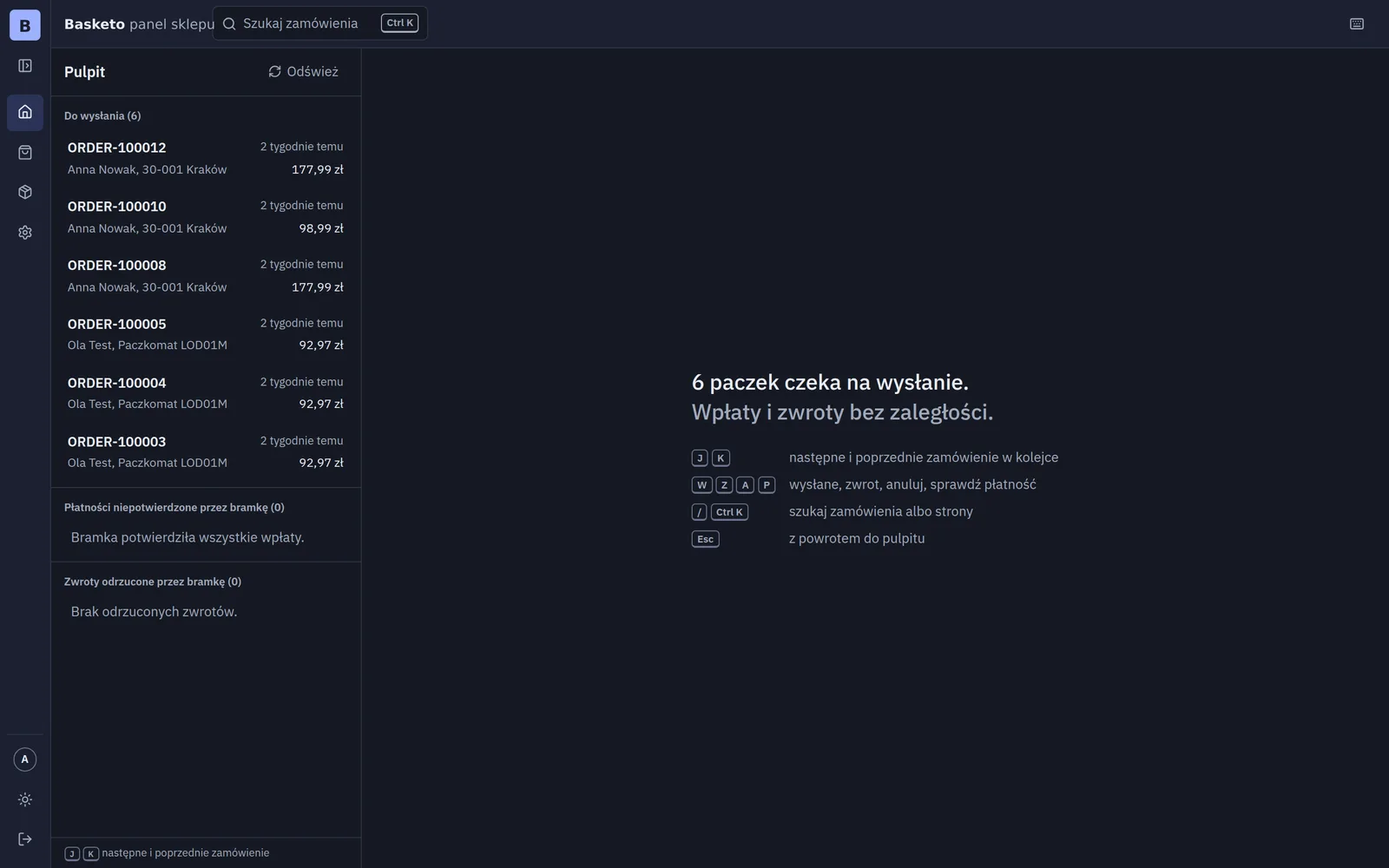1389x868 pixels.
Task: Click 'szukaj zamówienia albo strony' hint text
Action: click(x=881, y=511)
